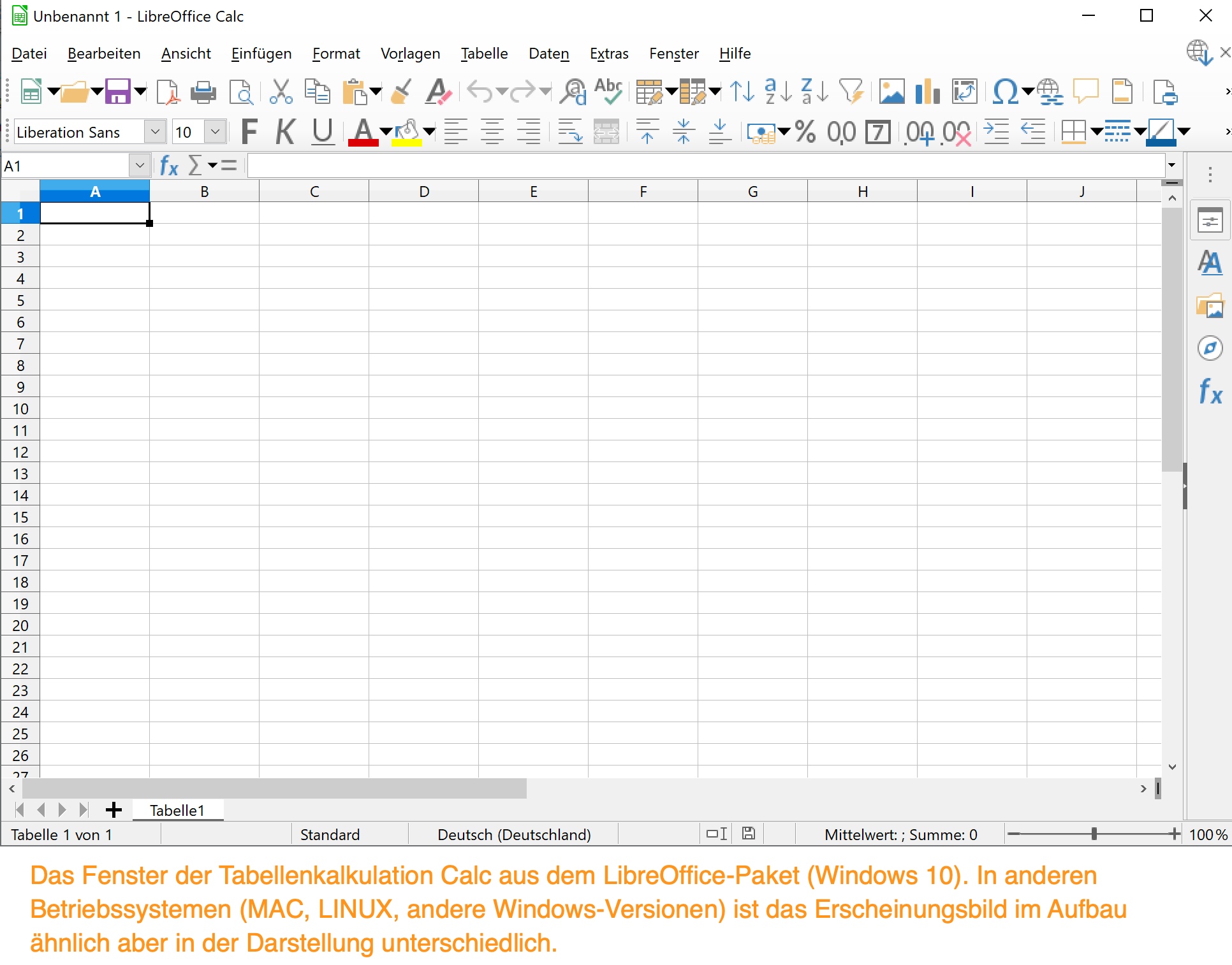
Task: Export directly as PDF
Action: pyautogui.click(x=168, y=92)
